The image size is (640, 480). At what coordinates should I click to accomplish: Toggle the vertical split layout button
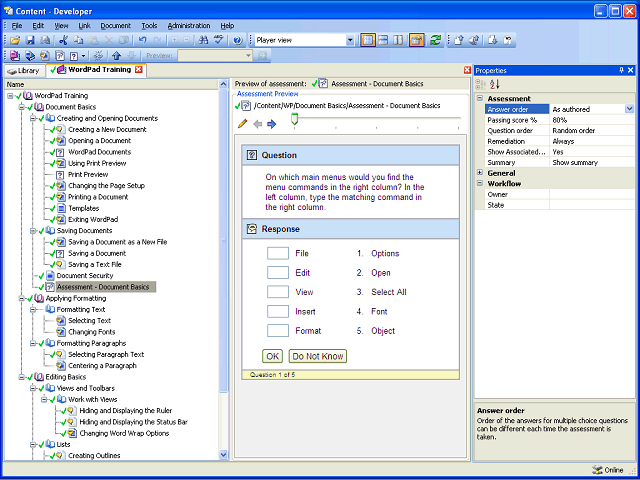(x=398, y=40)
